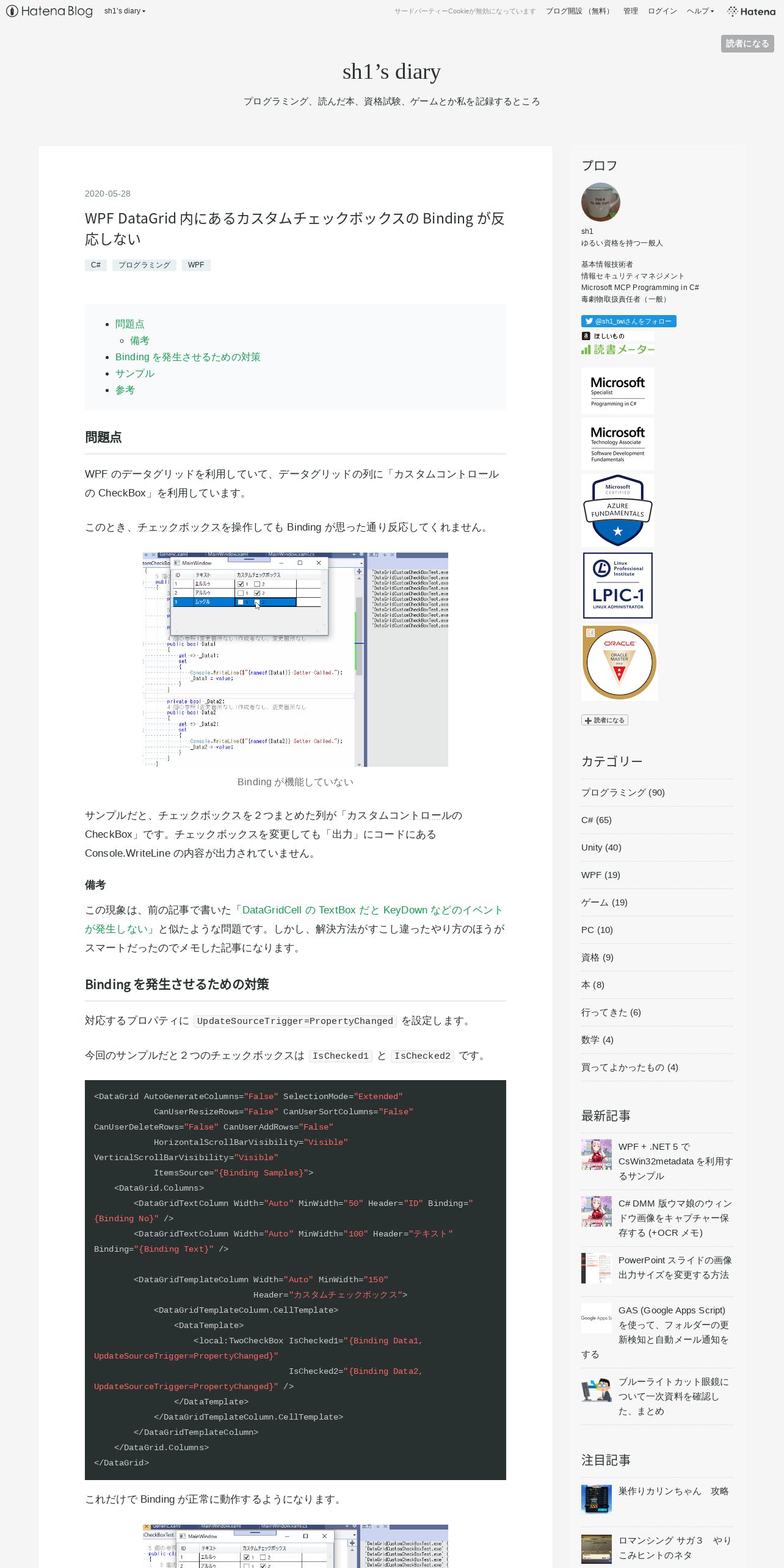784x1568 pixels.
Task: Click ブログ開設（無料） link
Action: (x=579, y=11)
